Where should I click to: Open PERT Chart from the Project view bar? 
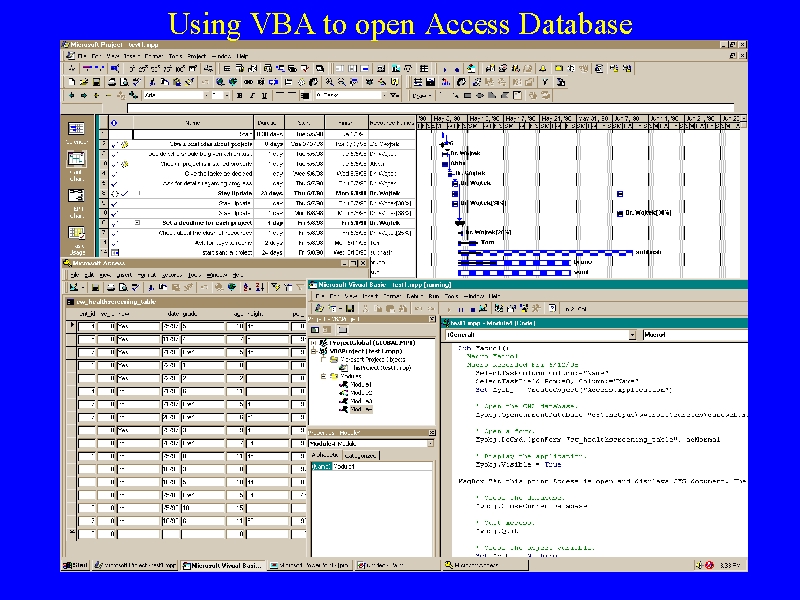pos(77,203)
